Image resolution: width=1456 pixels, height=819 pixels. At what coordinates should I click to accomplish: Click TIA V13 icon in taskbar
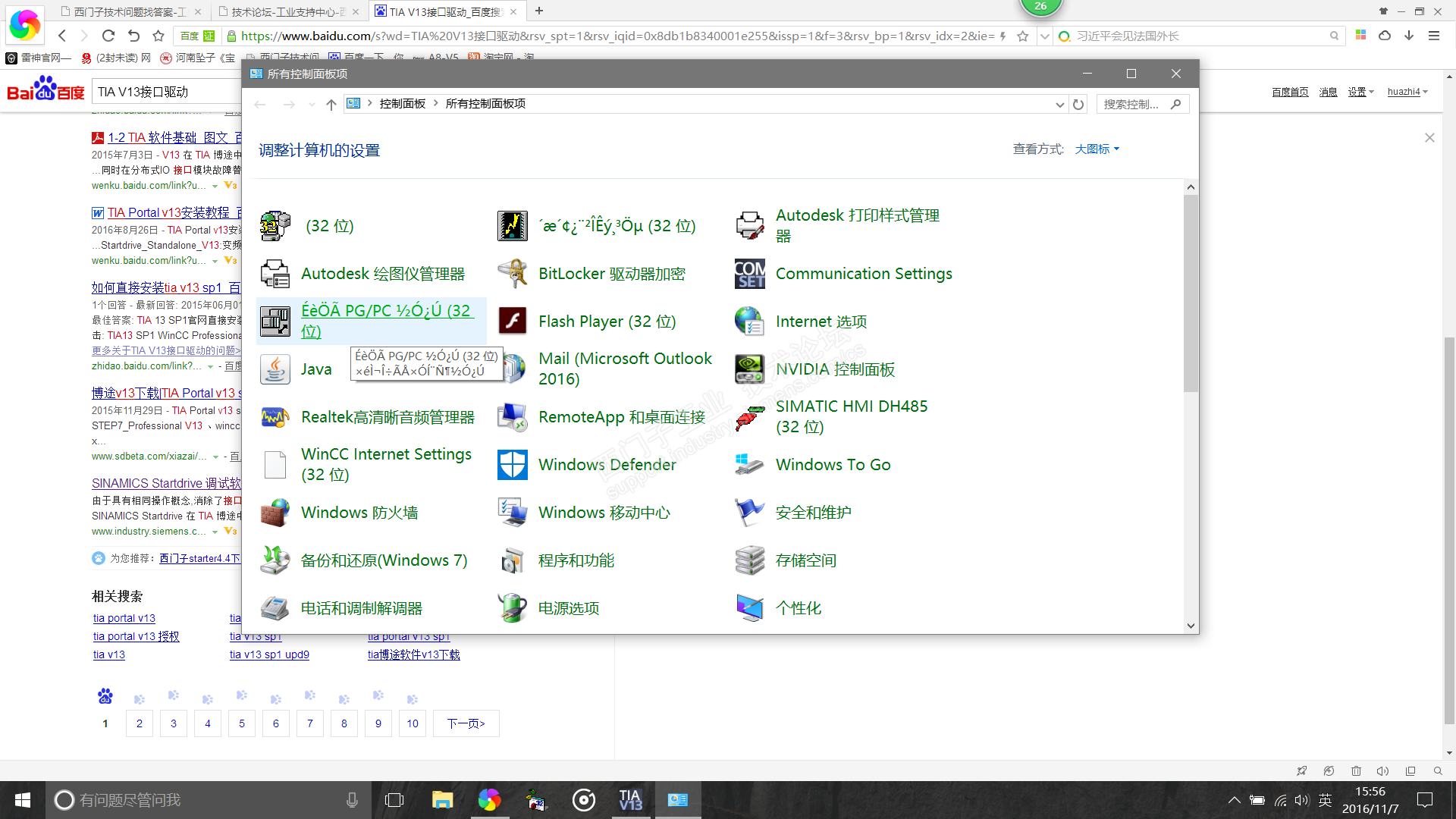[630, 800]
